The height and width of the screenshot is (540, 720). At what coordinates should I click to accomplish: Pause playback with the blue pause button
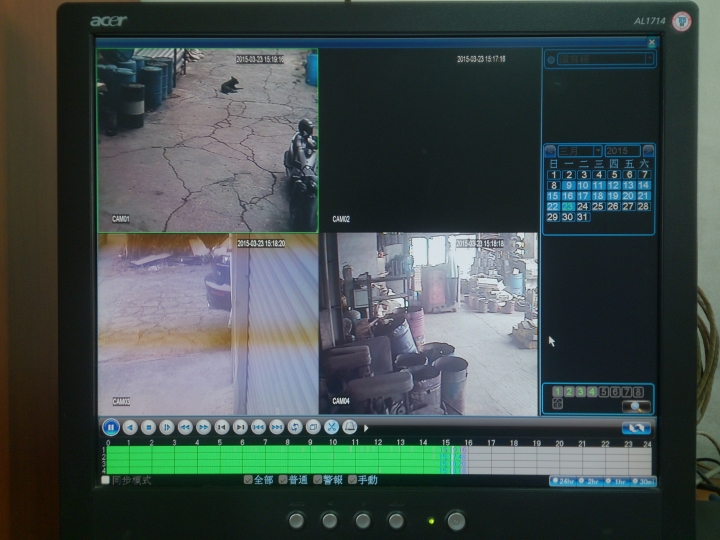111,428
